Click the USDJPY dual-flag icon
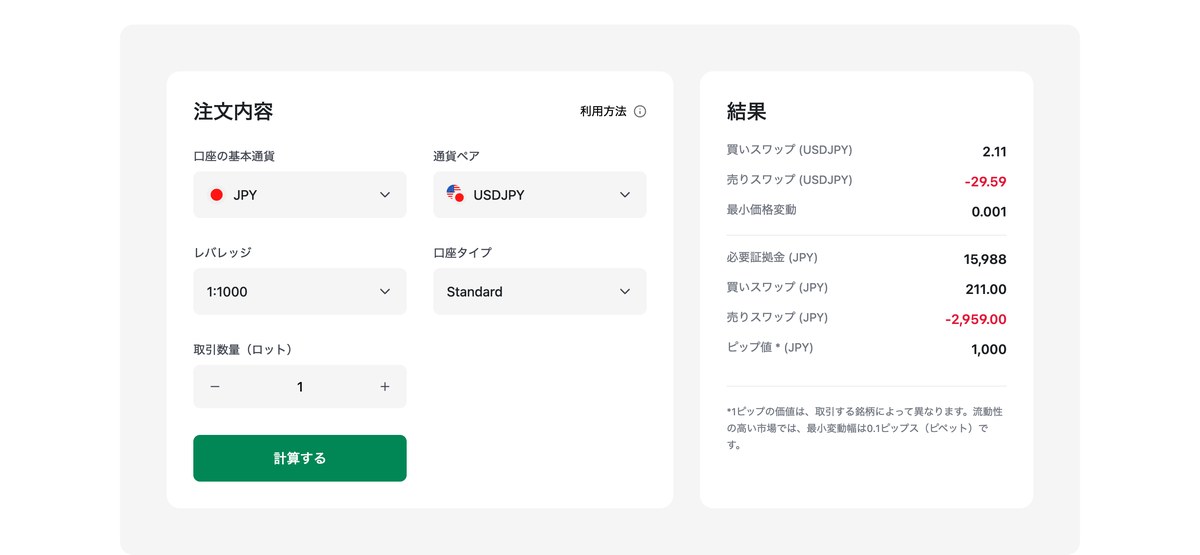This screenshot has height=555, width=1200. click(455, 193)
